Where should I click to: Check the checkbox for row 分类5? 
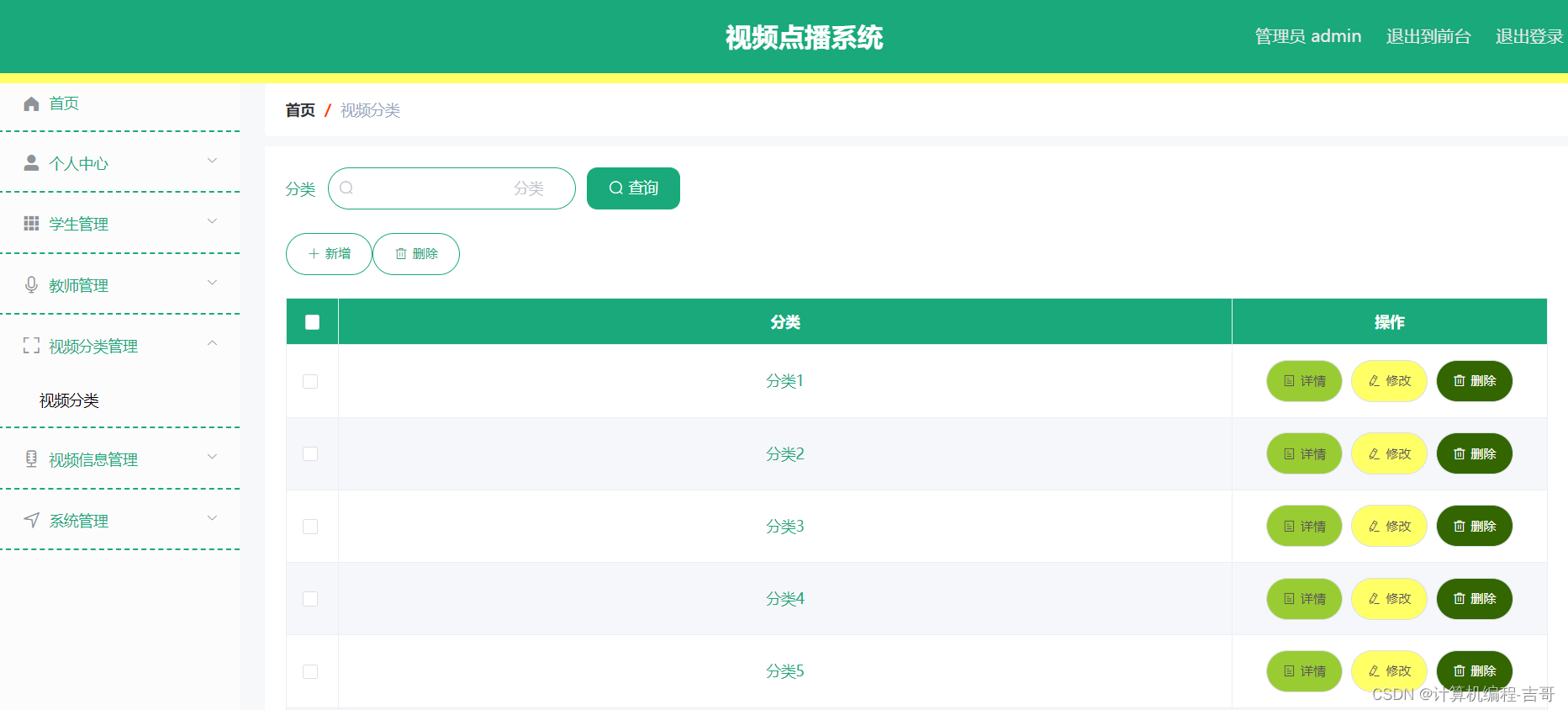tap(310, 671)
